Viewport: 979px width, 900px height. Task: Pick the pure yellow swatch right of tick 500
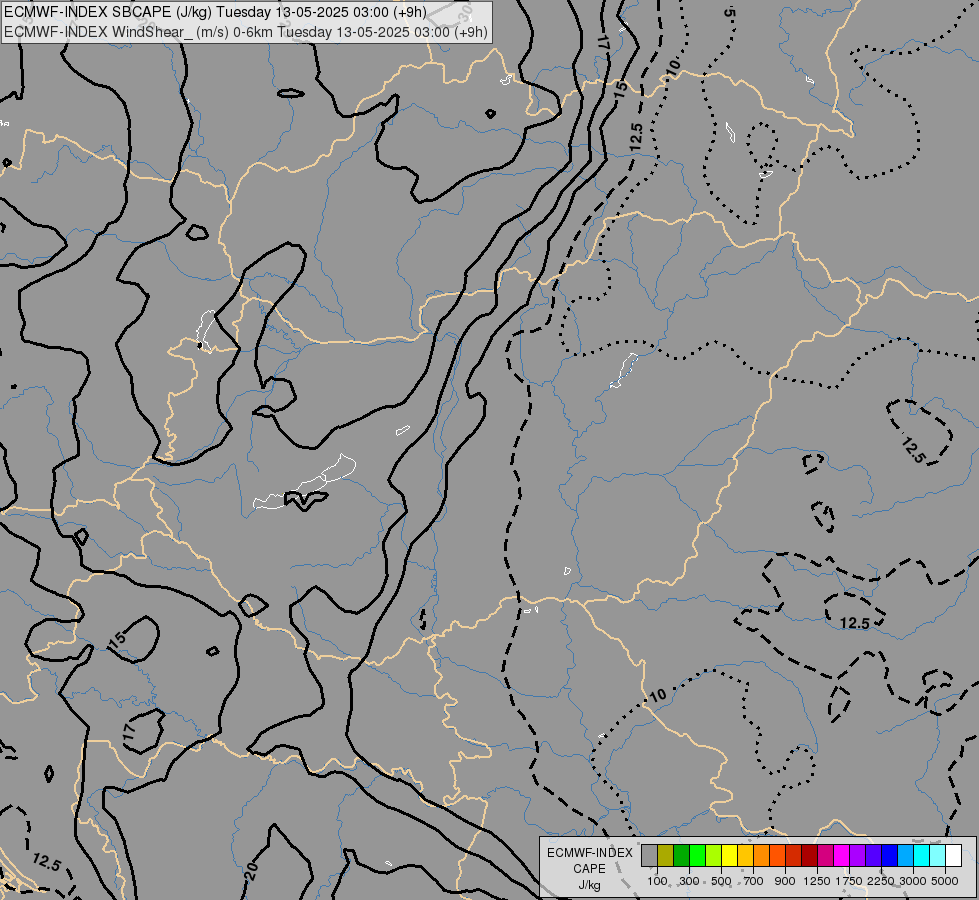729,855
